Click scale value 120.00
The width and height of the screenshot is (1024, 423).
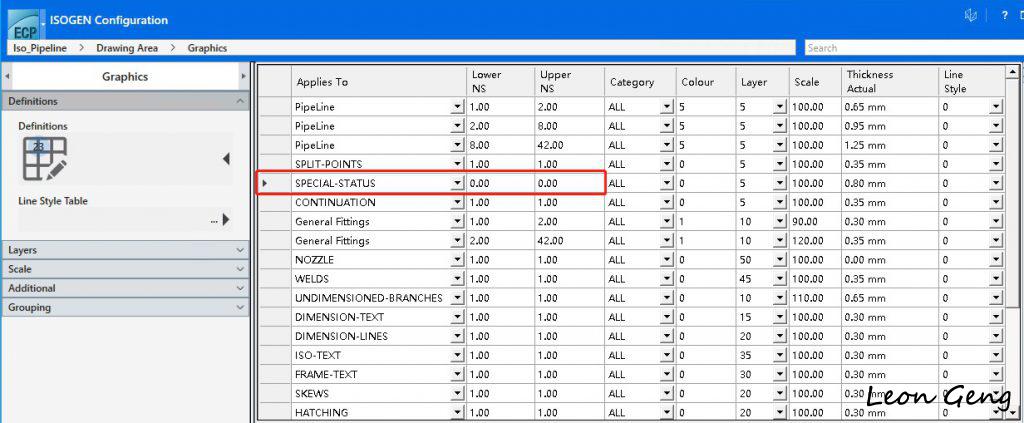(814, 241)
